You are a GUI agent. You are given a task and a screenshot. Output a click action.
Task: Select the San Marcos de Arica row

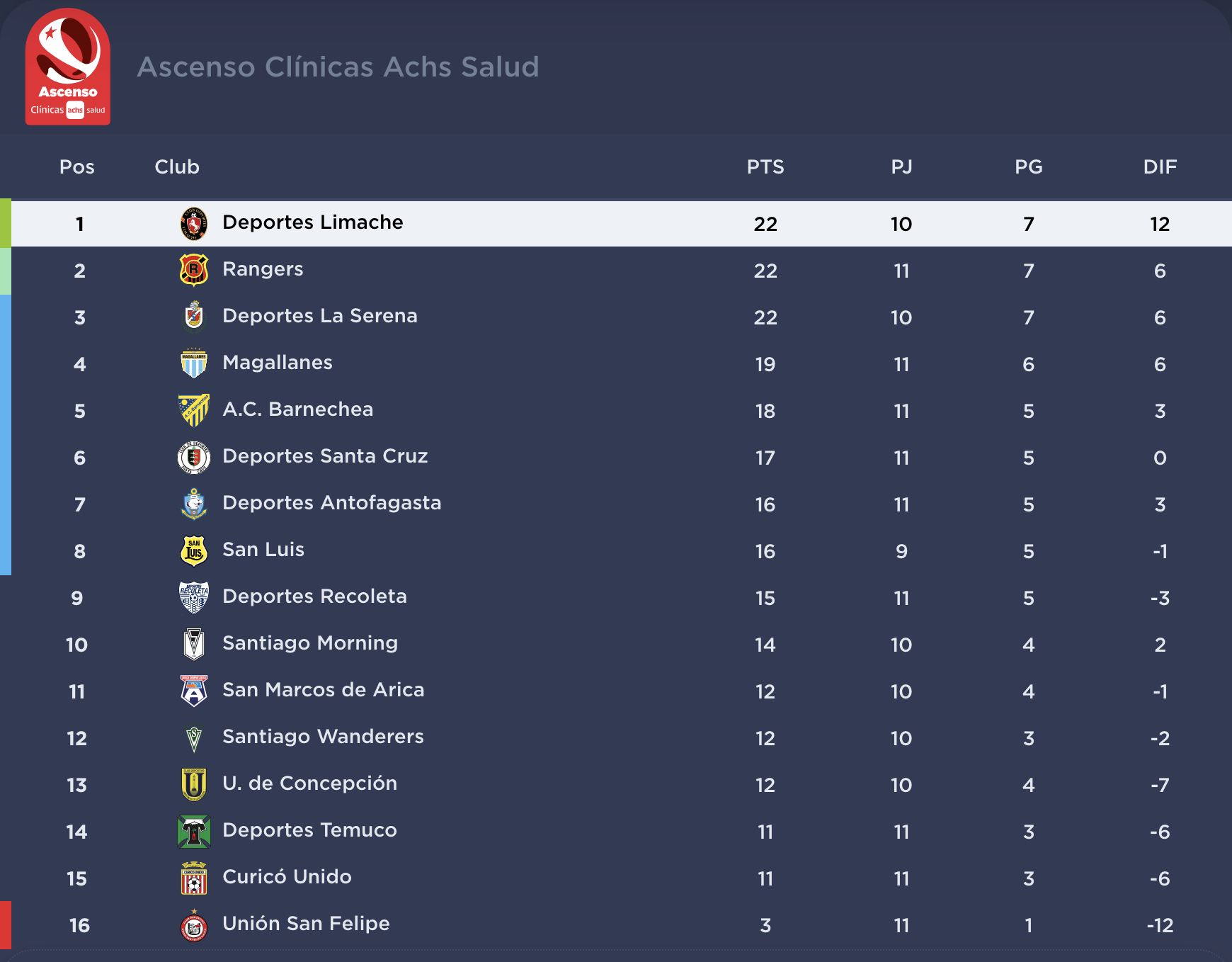[x=616, y=691]
